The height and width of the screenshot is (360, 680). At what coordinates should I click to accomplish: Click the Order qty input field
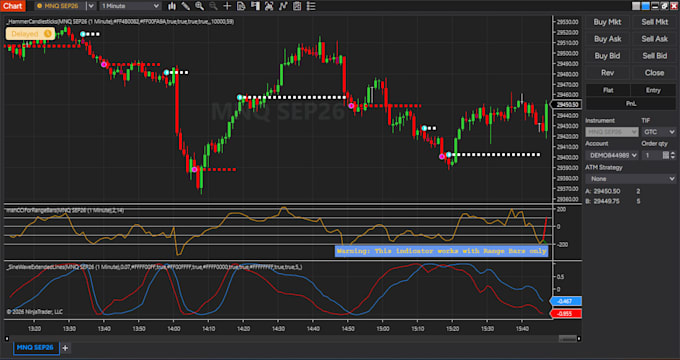point(652,155)
